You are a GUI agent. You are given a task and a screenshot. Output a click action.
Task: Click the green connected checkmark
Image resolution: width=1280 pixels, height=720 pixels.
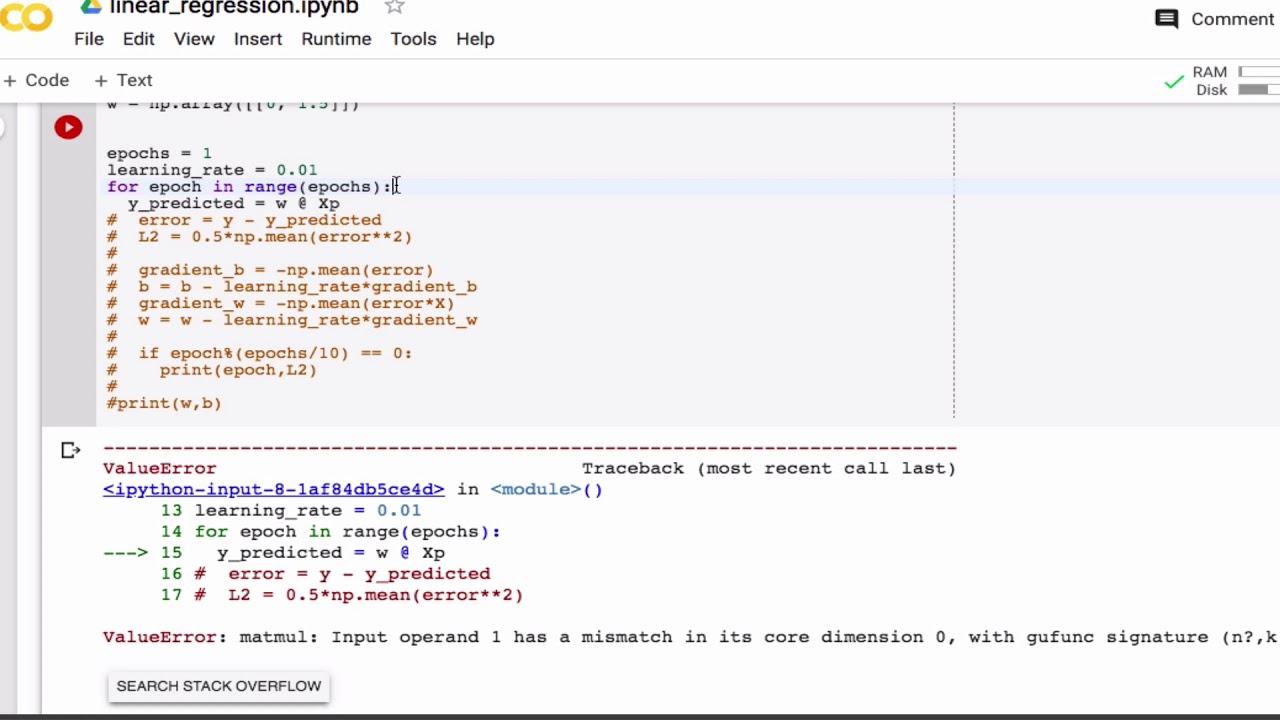(x=1174, y=82)
